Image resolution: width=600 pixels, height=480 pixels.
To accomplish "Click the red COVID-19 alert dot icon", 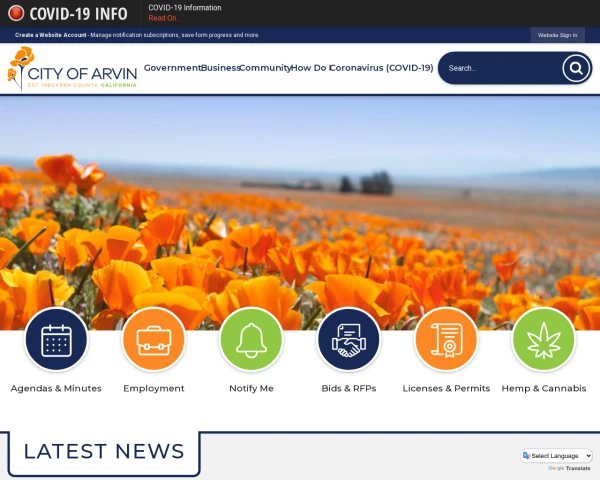I will 16,13.
